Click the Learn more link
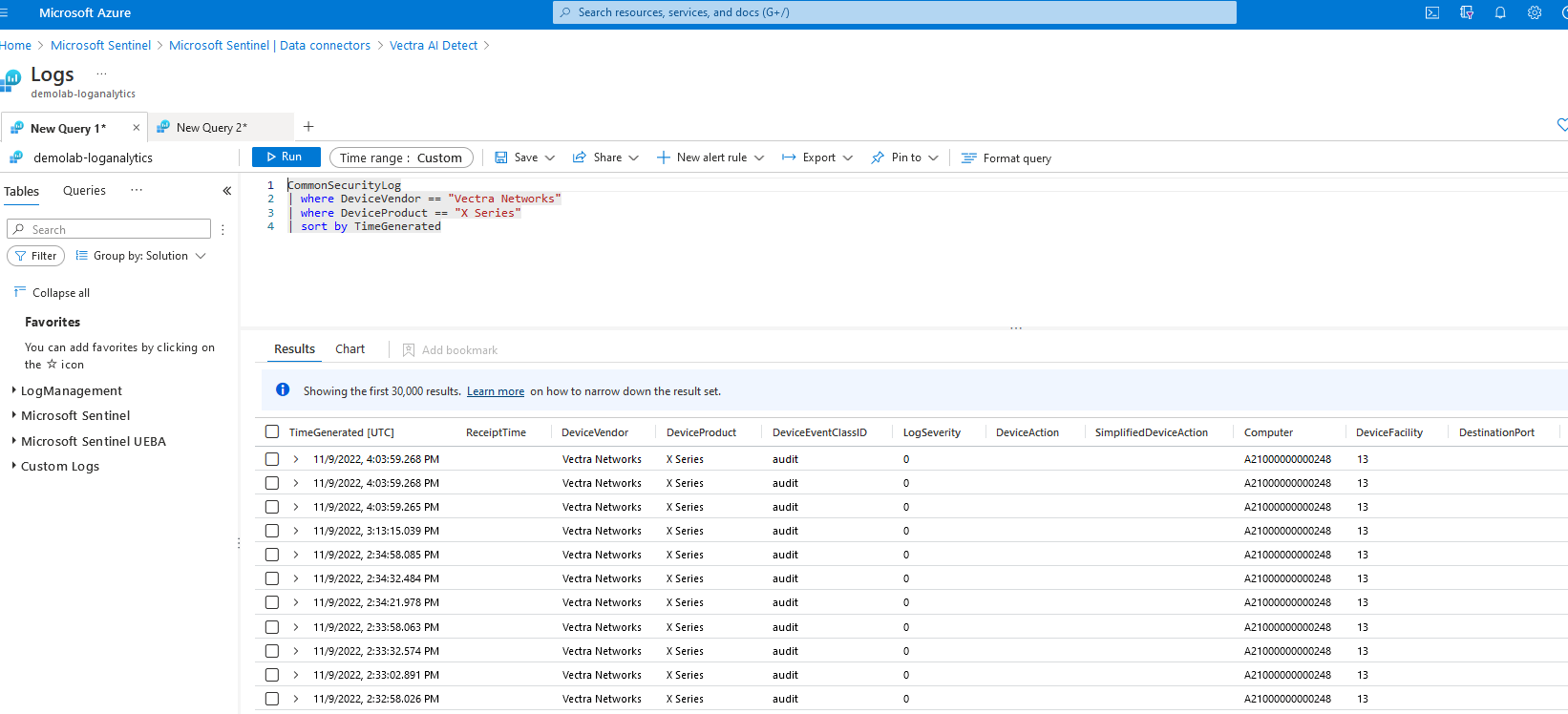The width and height of the screenshot is (1568, 714). [495, 391]
